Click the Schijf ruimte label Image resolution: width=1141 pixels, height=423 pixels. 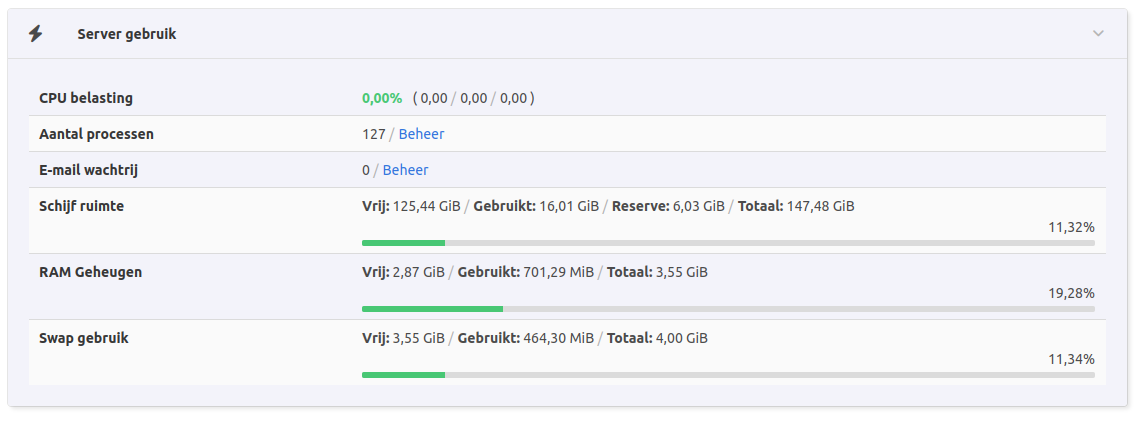pos(81,206)
